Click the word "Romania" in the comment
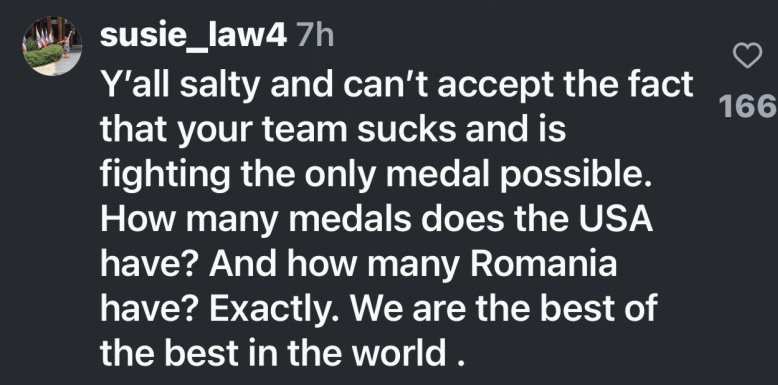 (x=543, y=265)
